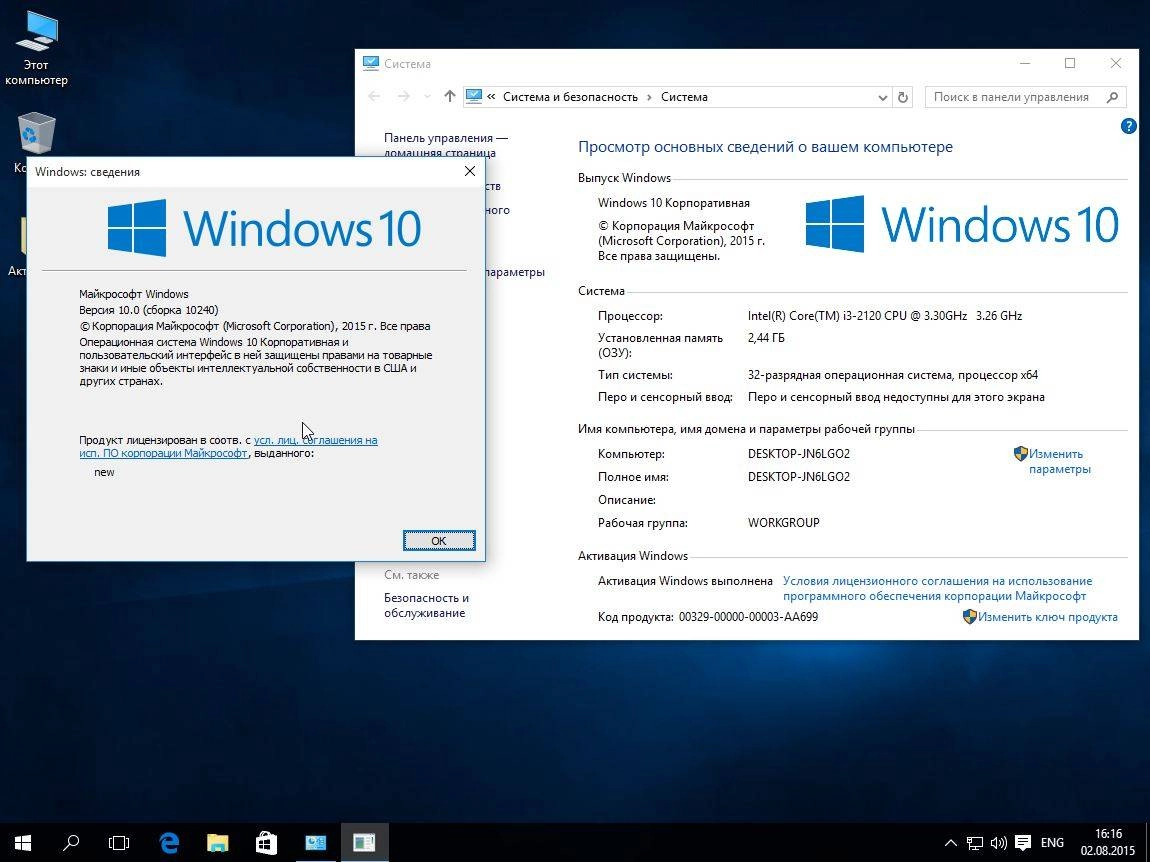Click the search magnifier in the control panel
The width and height of the screenshot is (1150, 862).
click(1113, 97)
